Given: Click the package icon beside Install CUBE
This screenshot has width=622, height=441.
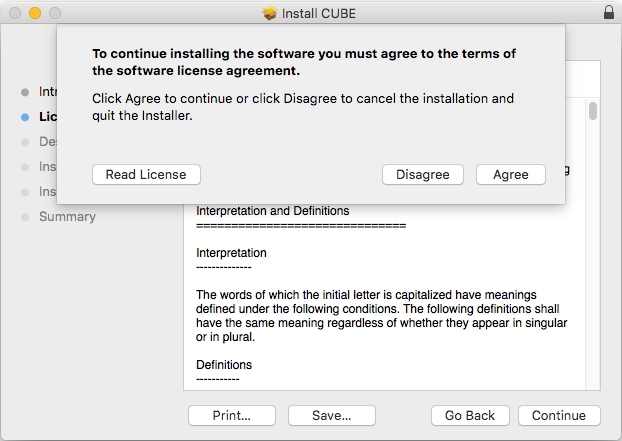Looking at the screenshot, I should tap(270, 13).
